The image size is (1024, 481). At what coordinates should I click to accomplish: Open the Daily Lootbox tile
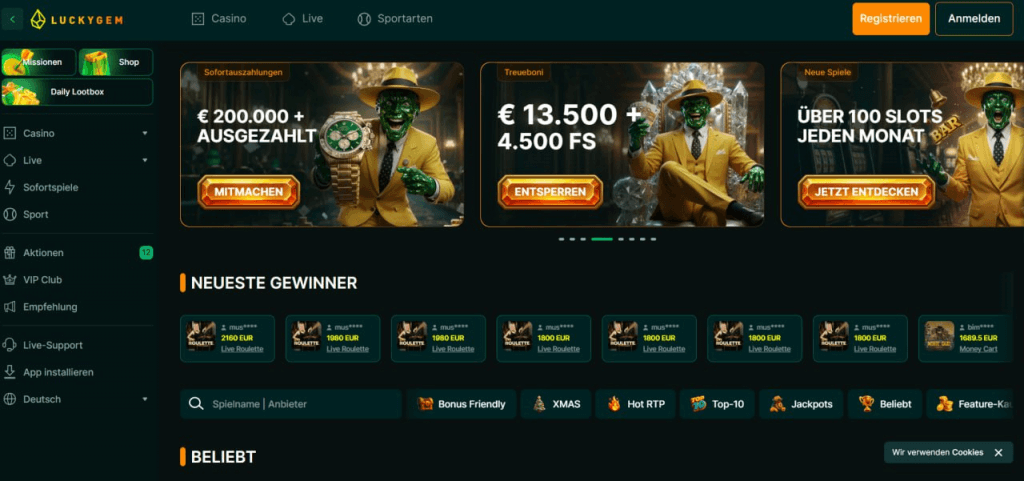click(77, 92)
